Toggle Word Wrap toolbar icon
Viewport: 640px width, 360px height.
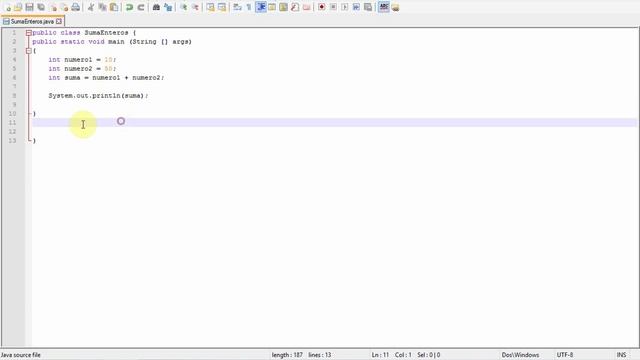(237, 7)
